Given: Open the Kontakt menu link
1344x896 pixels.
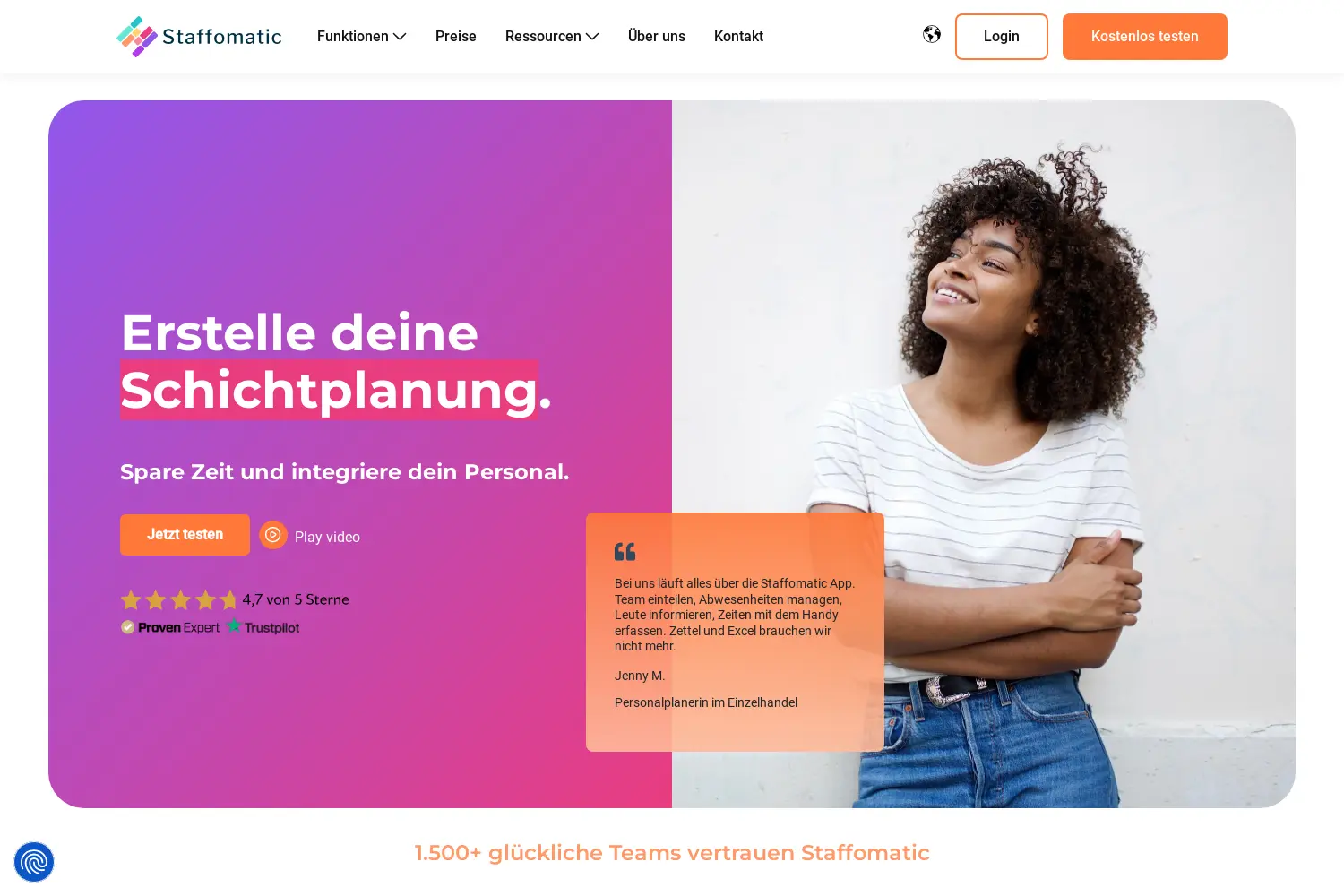Looking at the screenshot, I should click(x=738, y=37).
